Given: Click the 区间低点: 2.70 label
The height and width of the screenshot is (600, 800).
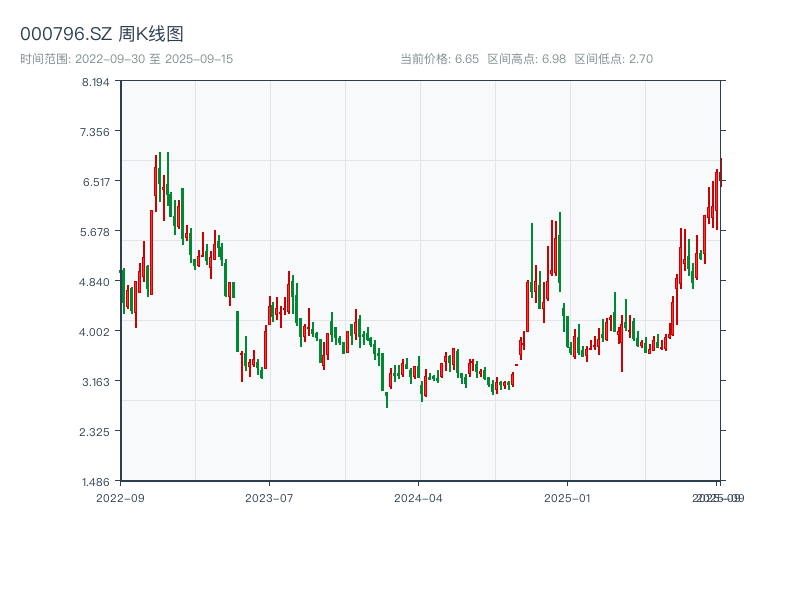Looking at the screenshot, I should (x=614, y=59).
